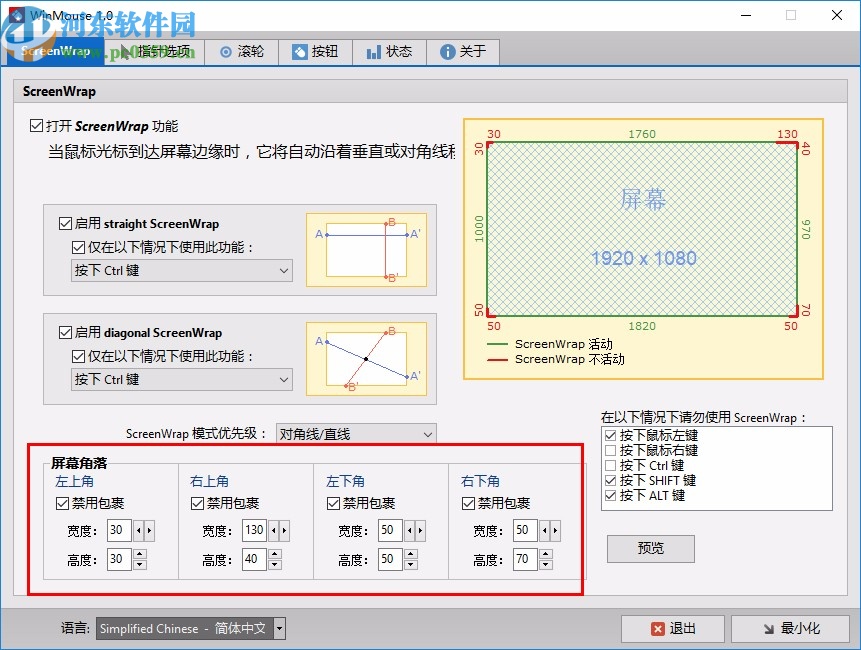Click the red X icon on 退出
861x650 pixels.
click(x=657, y=629)
